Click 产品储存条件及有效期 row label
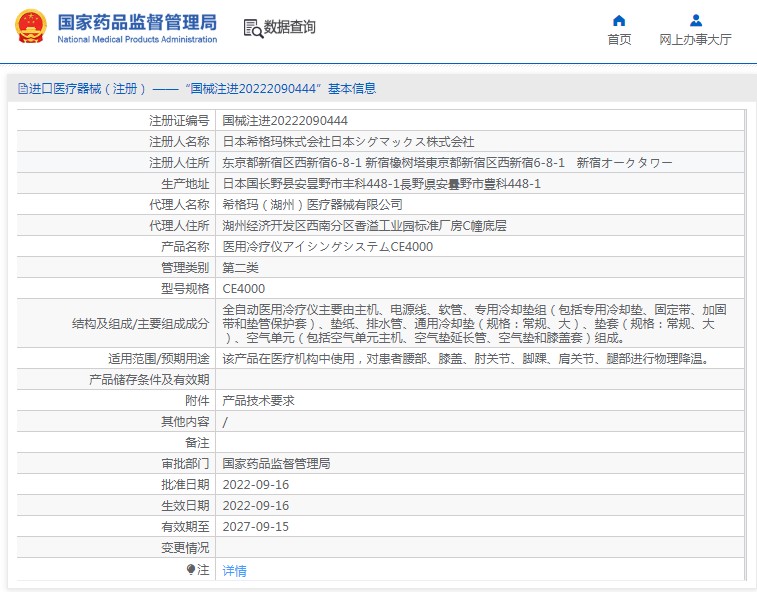The width and height of the screenshot is (757, 592). (149, 380)
